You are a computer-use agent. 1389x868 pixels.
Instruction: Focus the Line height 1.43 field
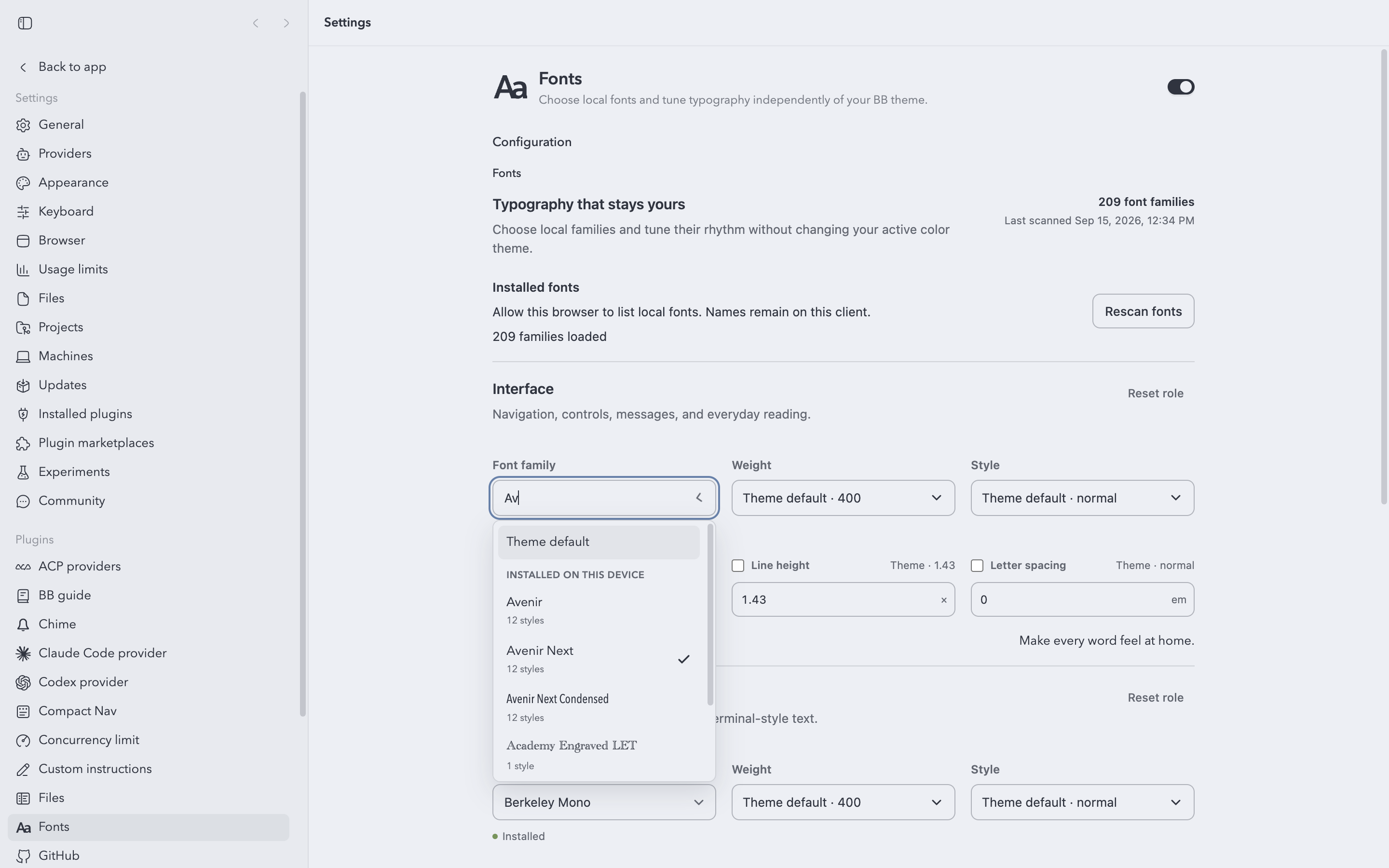tap(843, 599)
